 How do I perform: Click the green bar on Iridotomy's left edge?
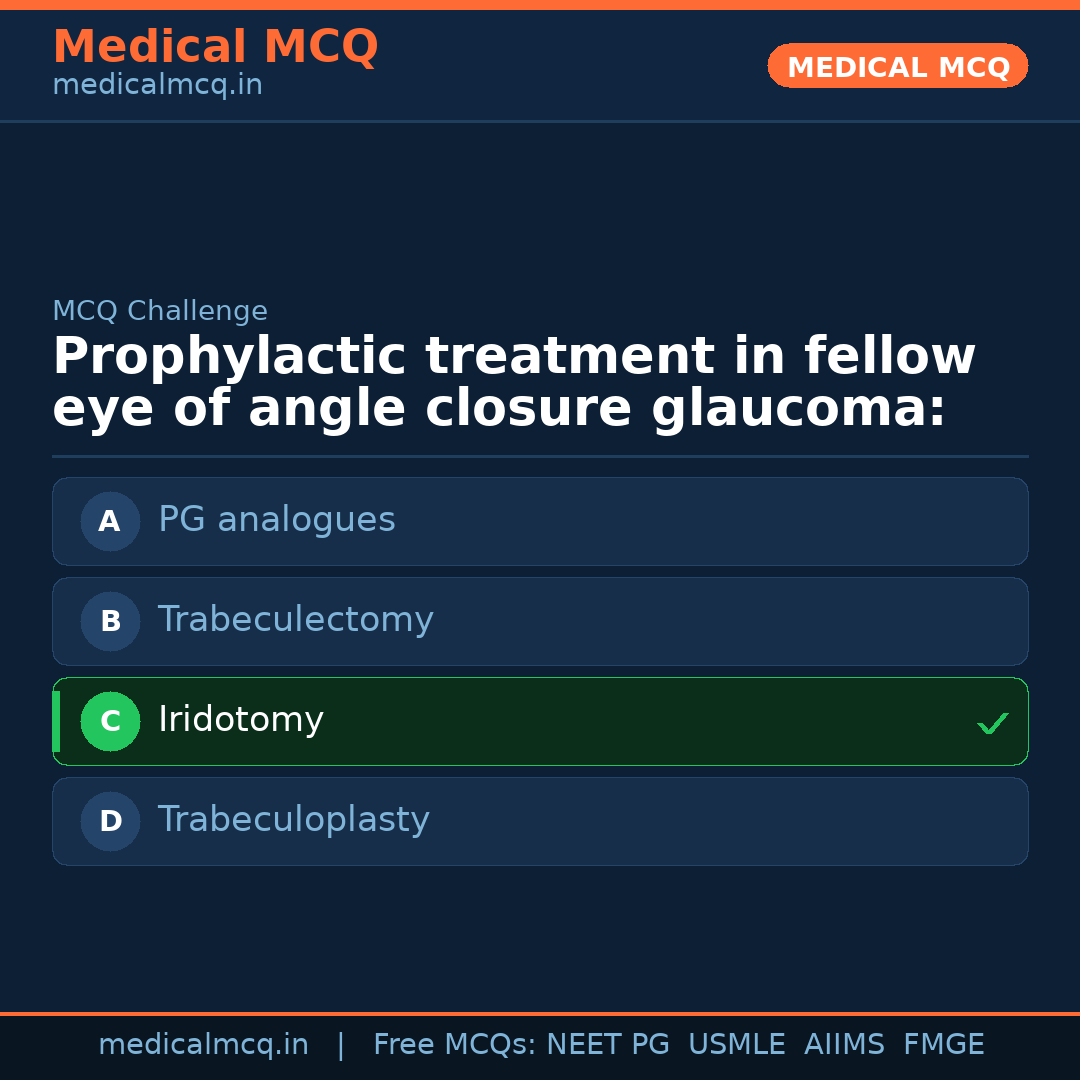click(x=56, y=721)
